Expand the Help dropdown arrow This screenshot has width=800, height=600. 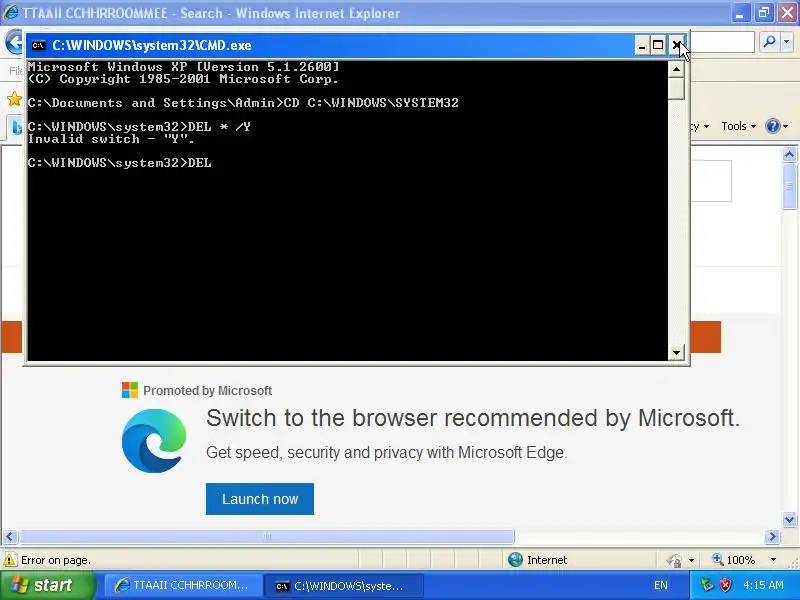click(786, 127)
